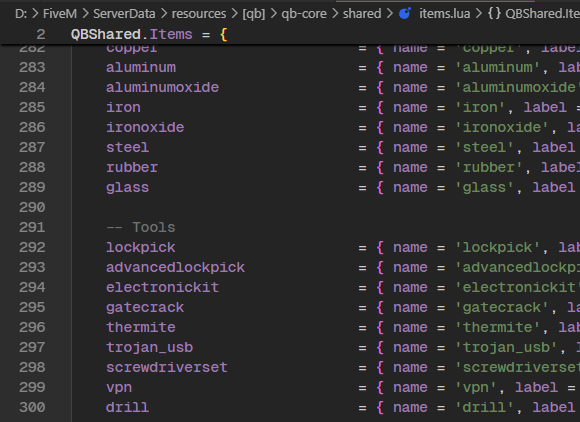The image size is (580, 422).
Task: Click the 'steel' key on line 287
Action: coord(128,147)
